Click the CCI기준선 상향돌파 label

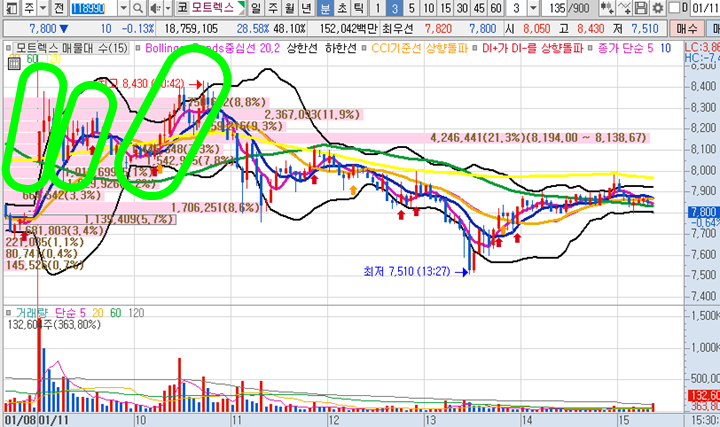pos(419,48)
